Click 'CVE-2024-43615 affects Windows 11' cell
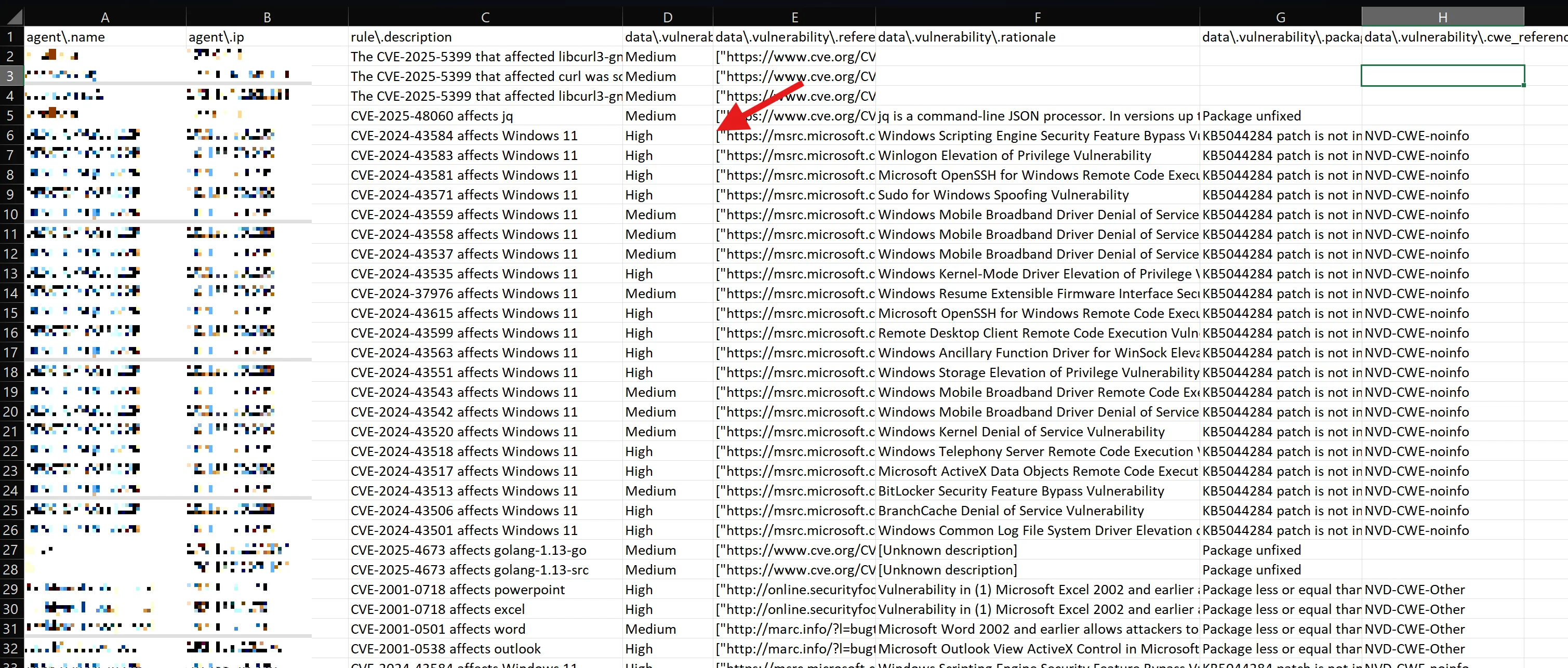The width and height of the screenshot is (1568, 668). [485, 313]
